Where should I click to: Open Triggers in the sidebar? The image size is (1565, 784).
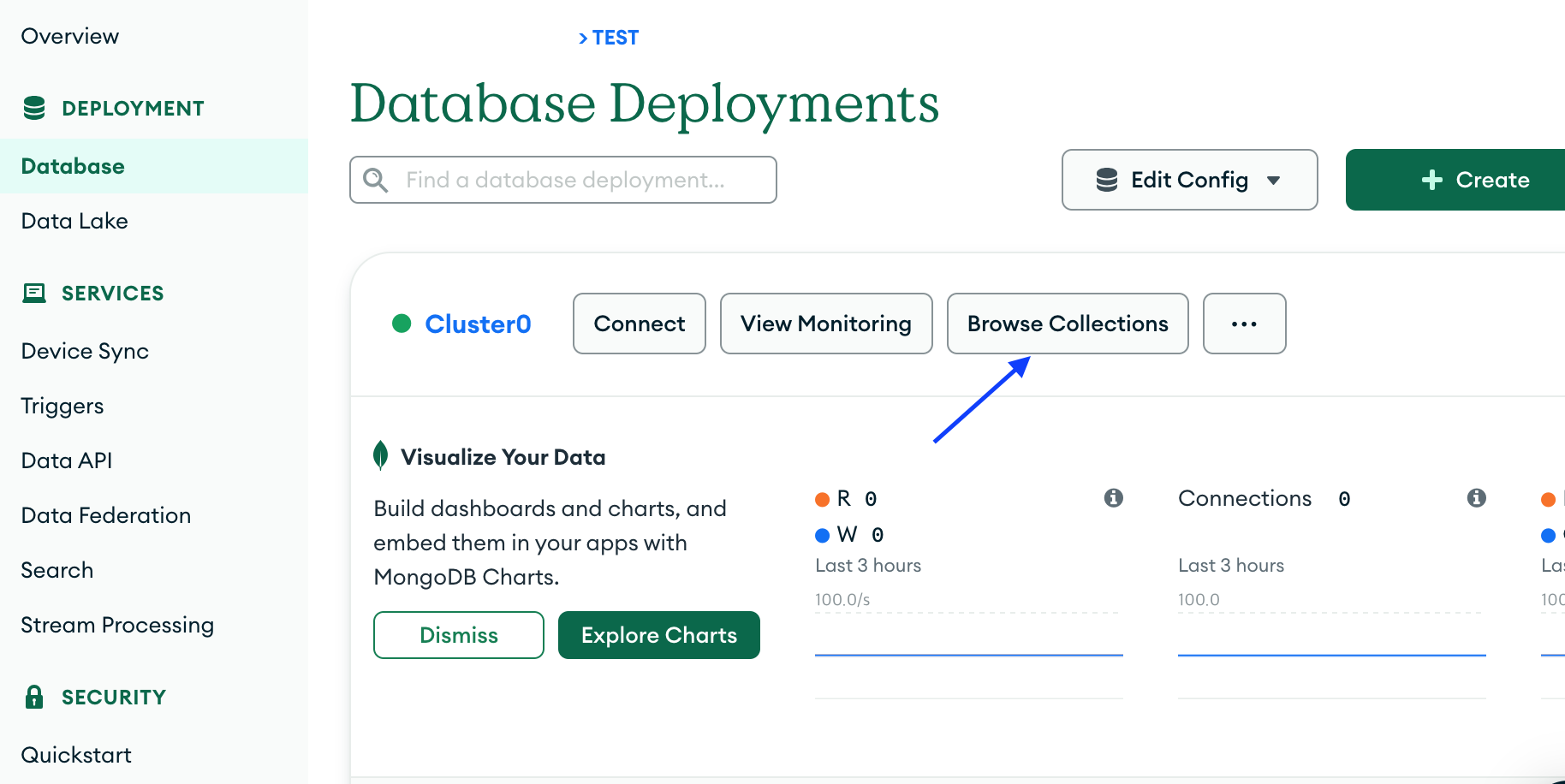click(62, 406)
